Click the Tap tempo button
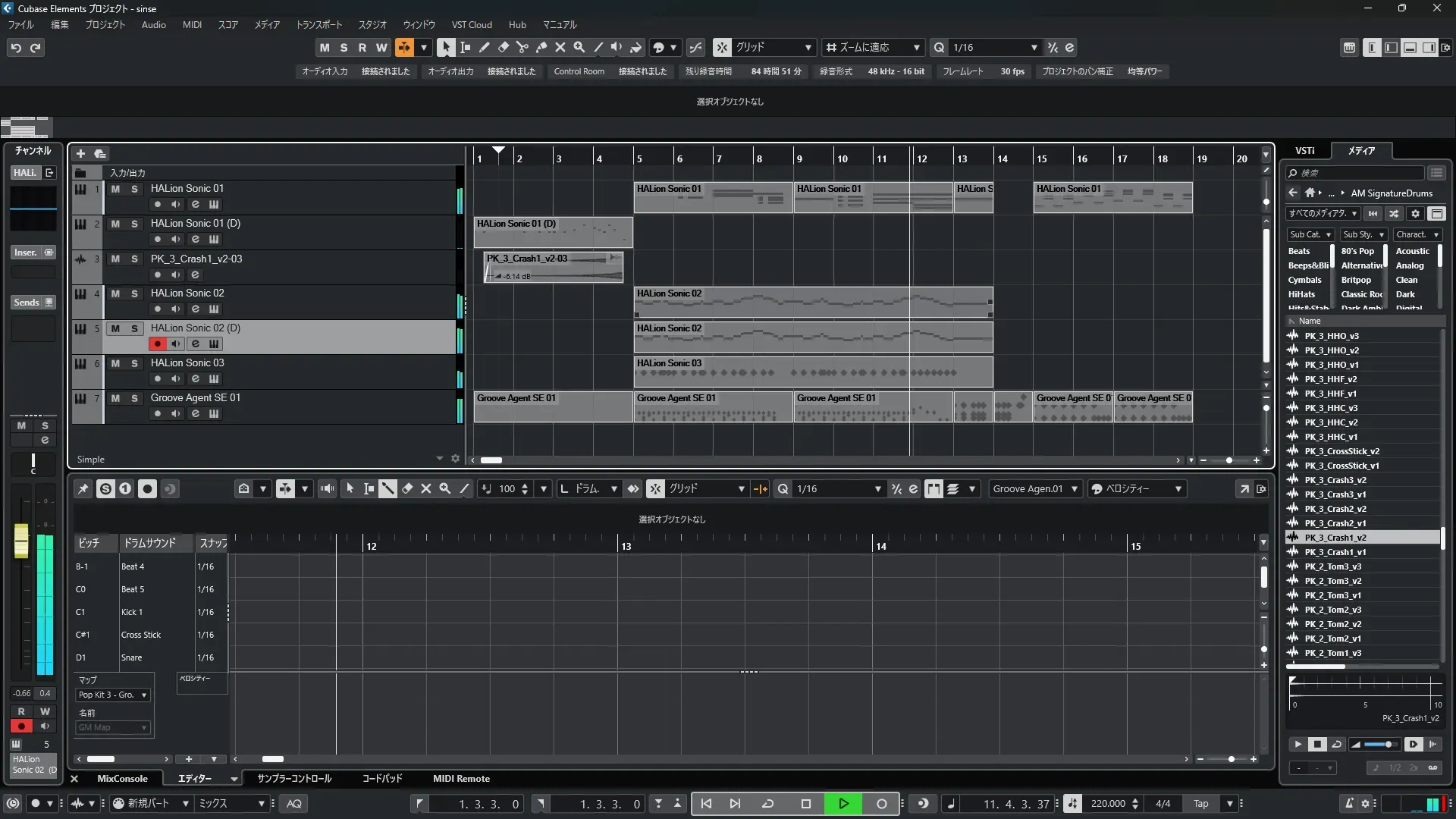 click(1200, 804)
